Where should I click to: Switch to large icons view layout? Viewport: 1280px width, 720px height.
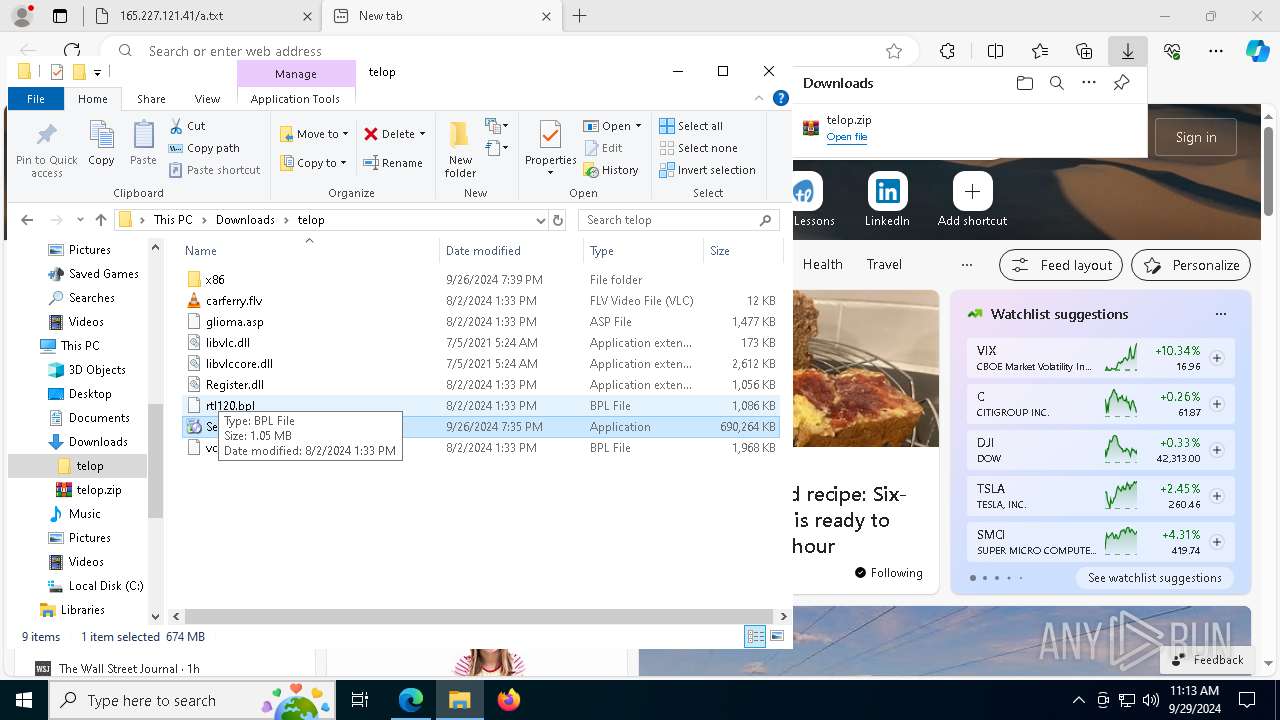[x=777, y=636]
